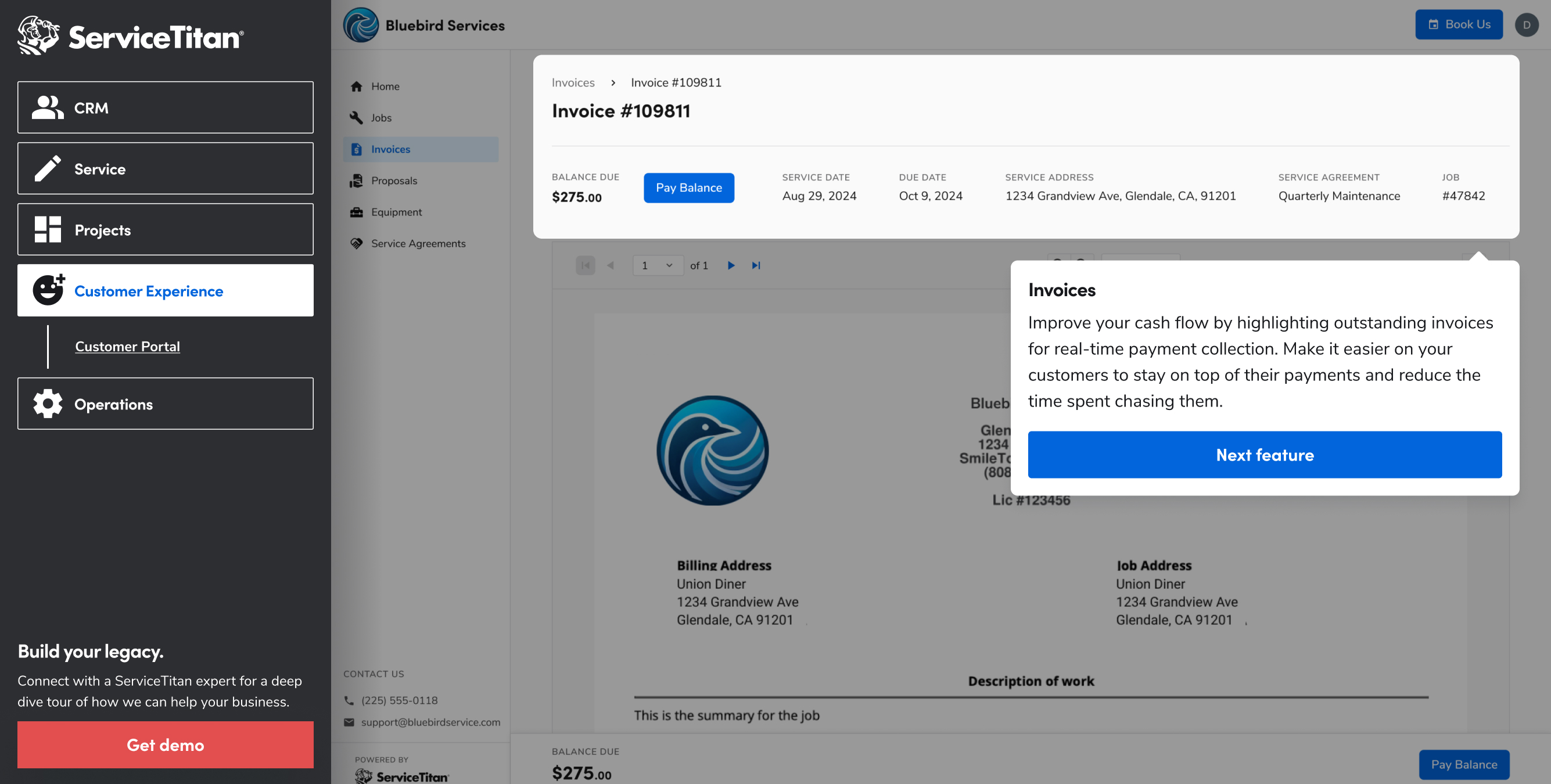The height and width of the screenshot is (784, 1551).
Task: Click the Home house icon in sidebar
Action: click(x=357, y=86)
